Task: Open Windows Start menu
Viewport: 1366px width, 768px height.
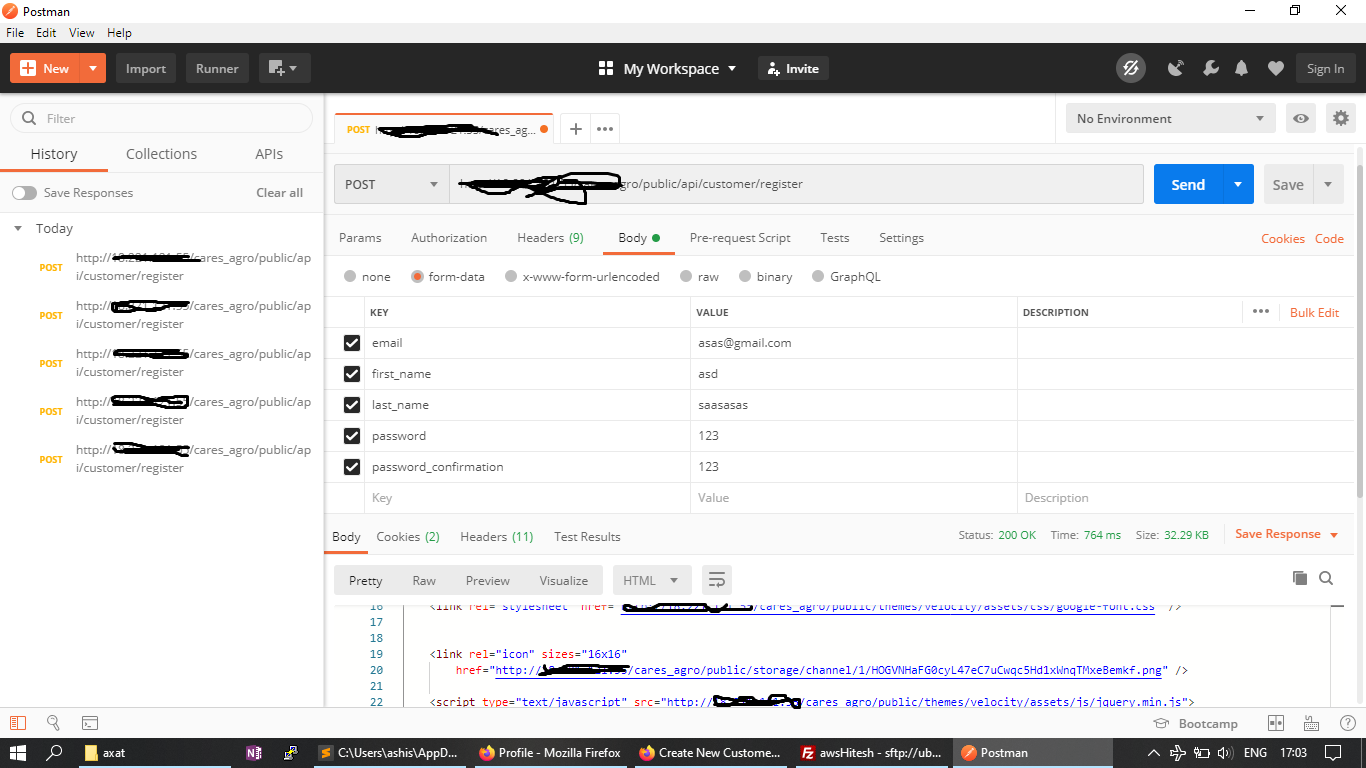Action: 18,752
